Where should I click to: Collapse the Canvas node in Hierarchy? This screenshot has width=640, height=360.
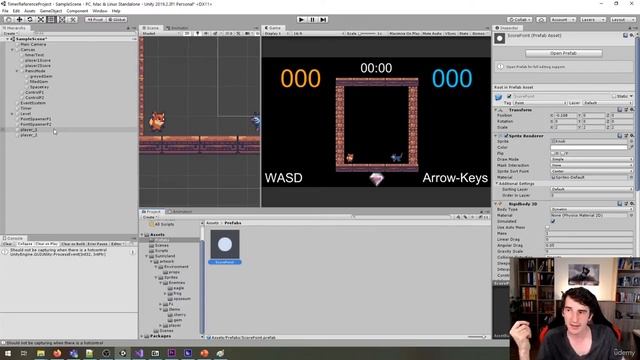click(x=13, y=50)
